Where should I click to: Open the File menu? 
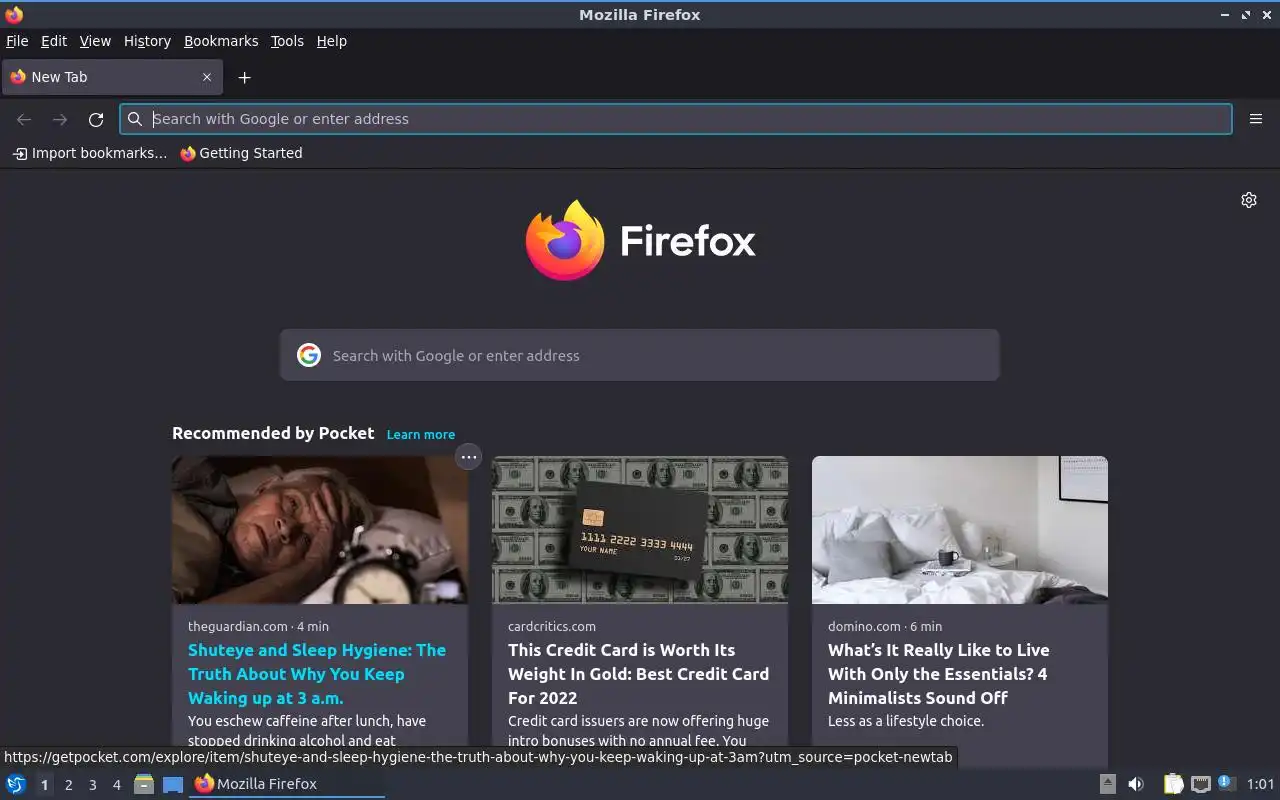tap(17, 41)
